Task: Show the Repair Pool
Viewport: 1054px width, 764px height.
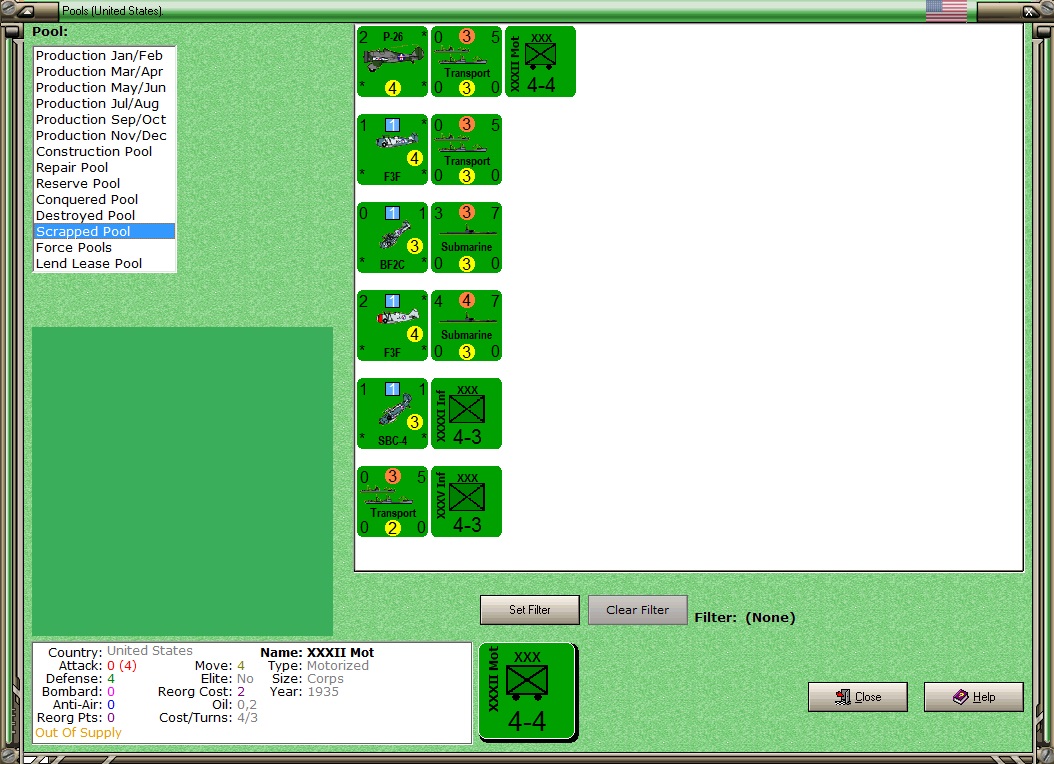Action: click(x=104, y=167)
